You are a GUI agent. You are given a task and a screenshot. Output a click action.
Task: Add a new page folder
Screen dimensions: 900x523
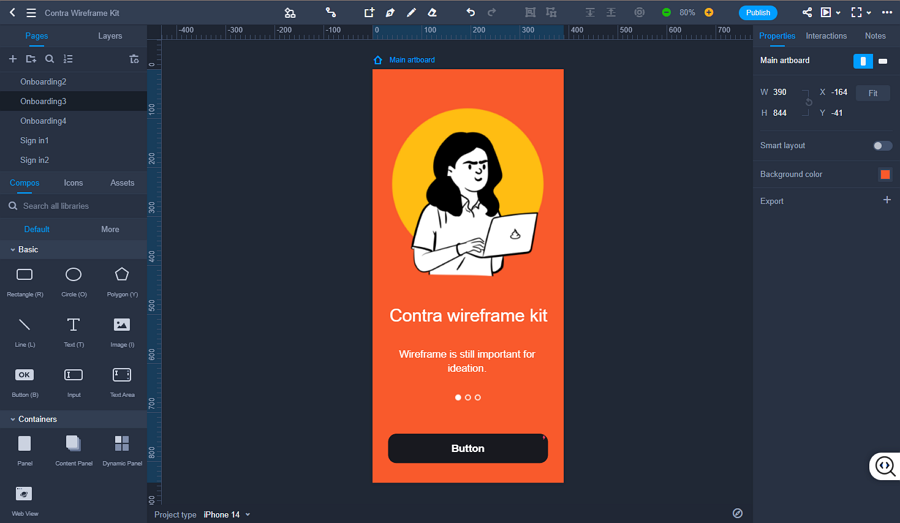click(x=31, y=59)
